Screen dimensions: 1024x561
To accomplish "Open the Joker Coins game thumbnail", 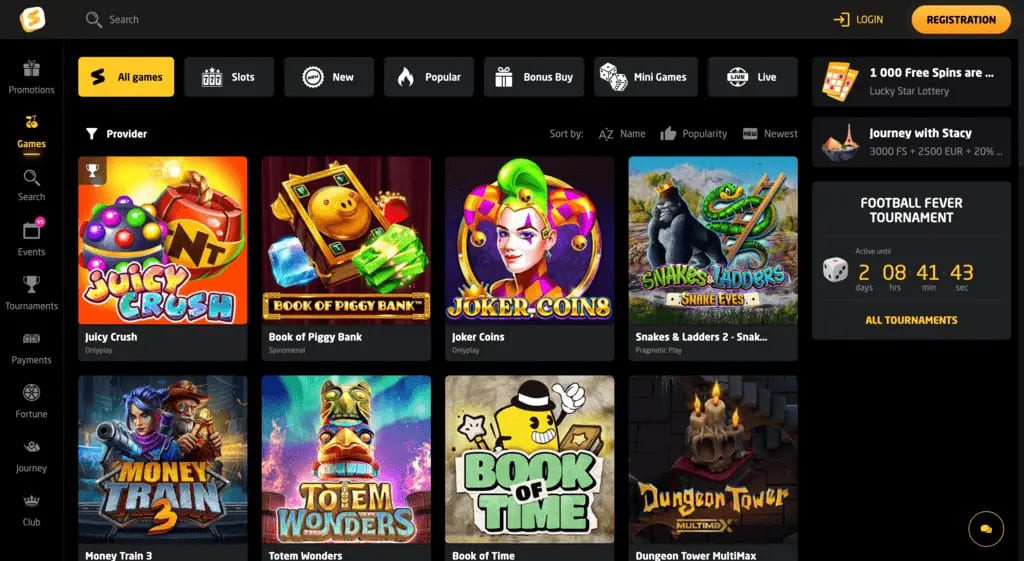I will [530, 240].
